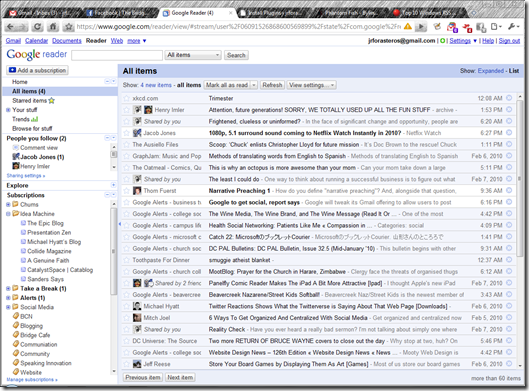
Task: Click the Subscriptions list scrollbar
Action: (x=114, y=251)
